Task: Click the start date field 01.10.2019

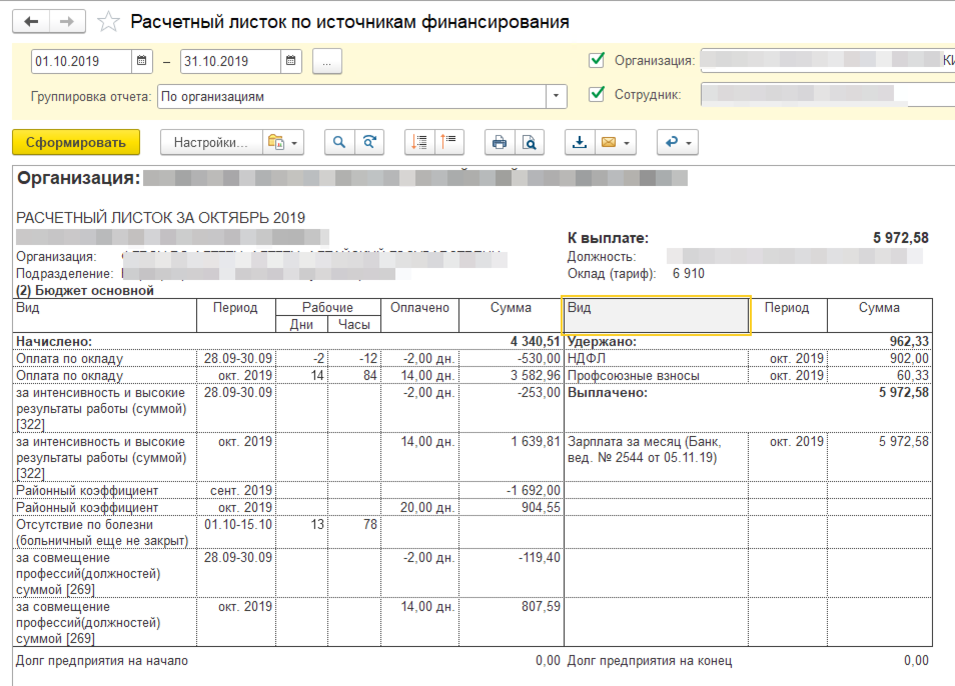Action: pyautogui.click(x=82, y=62)
